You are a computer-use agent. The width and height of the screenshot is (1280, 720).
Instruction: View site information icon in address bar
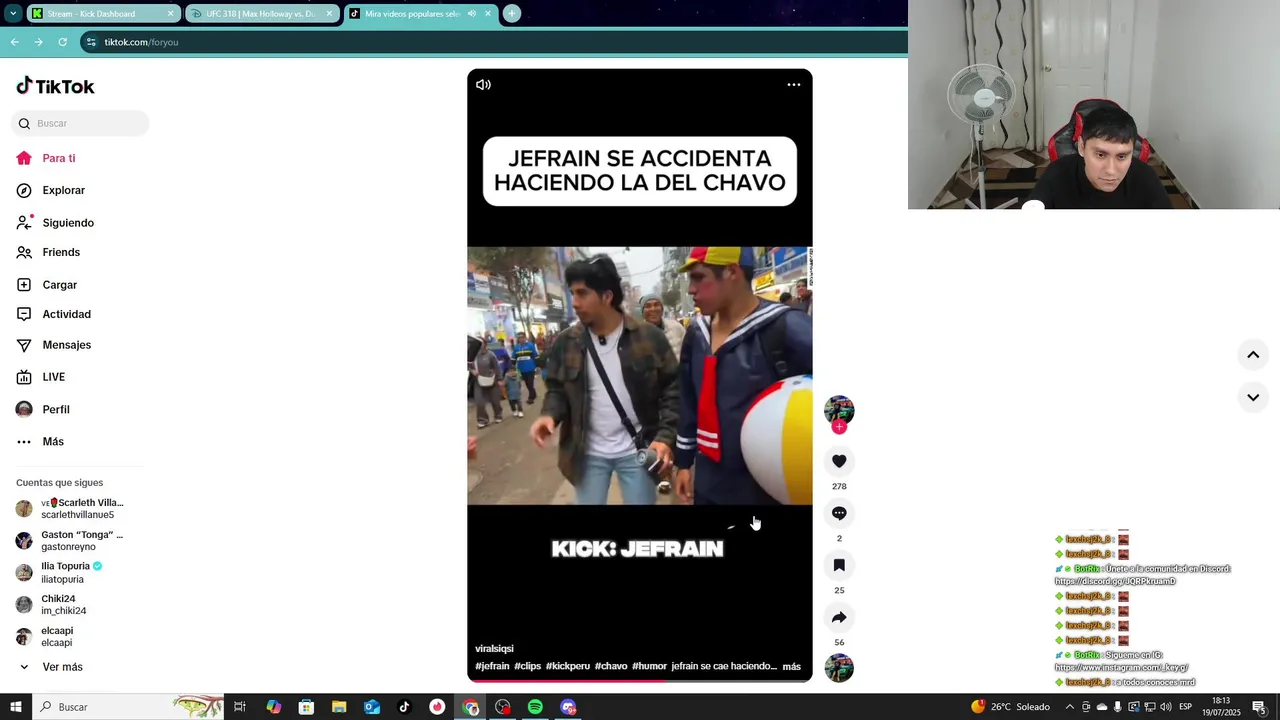(x=91, y=42)
